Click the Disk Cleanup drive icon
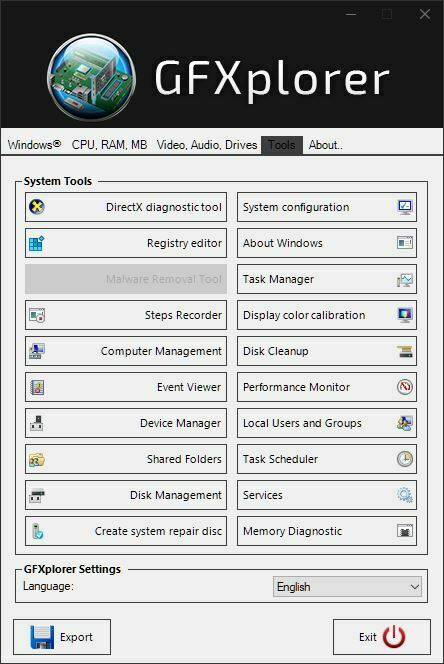This screenshot has height=664, width=444. 405,351
